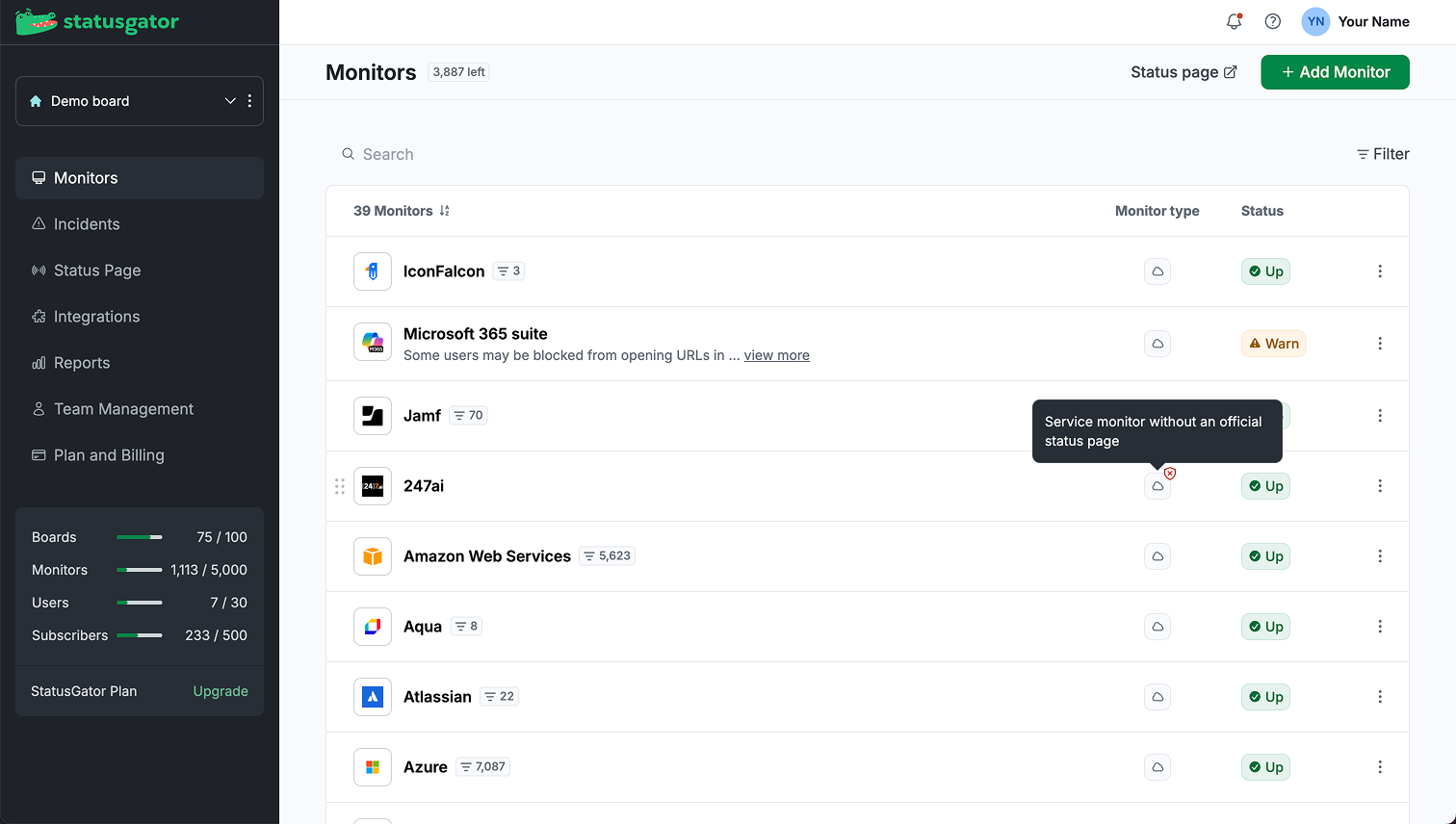
Task: Click the Users usage progress bar
Action: 140,603
